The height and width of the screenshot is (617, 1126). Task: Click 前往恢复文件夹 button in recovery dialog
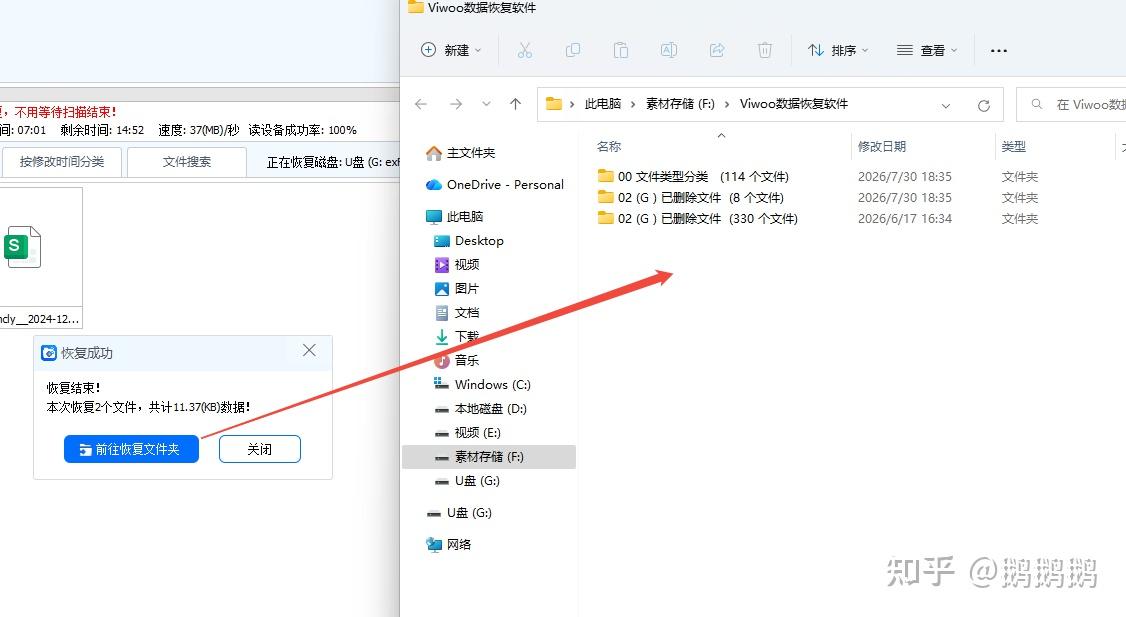click(x=131, y=449)
